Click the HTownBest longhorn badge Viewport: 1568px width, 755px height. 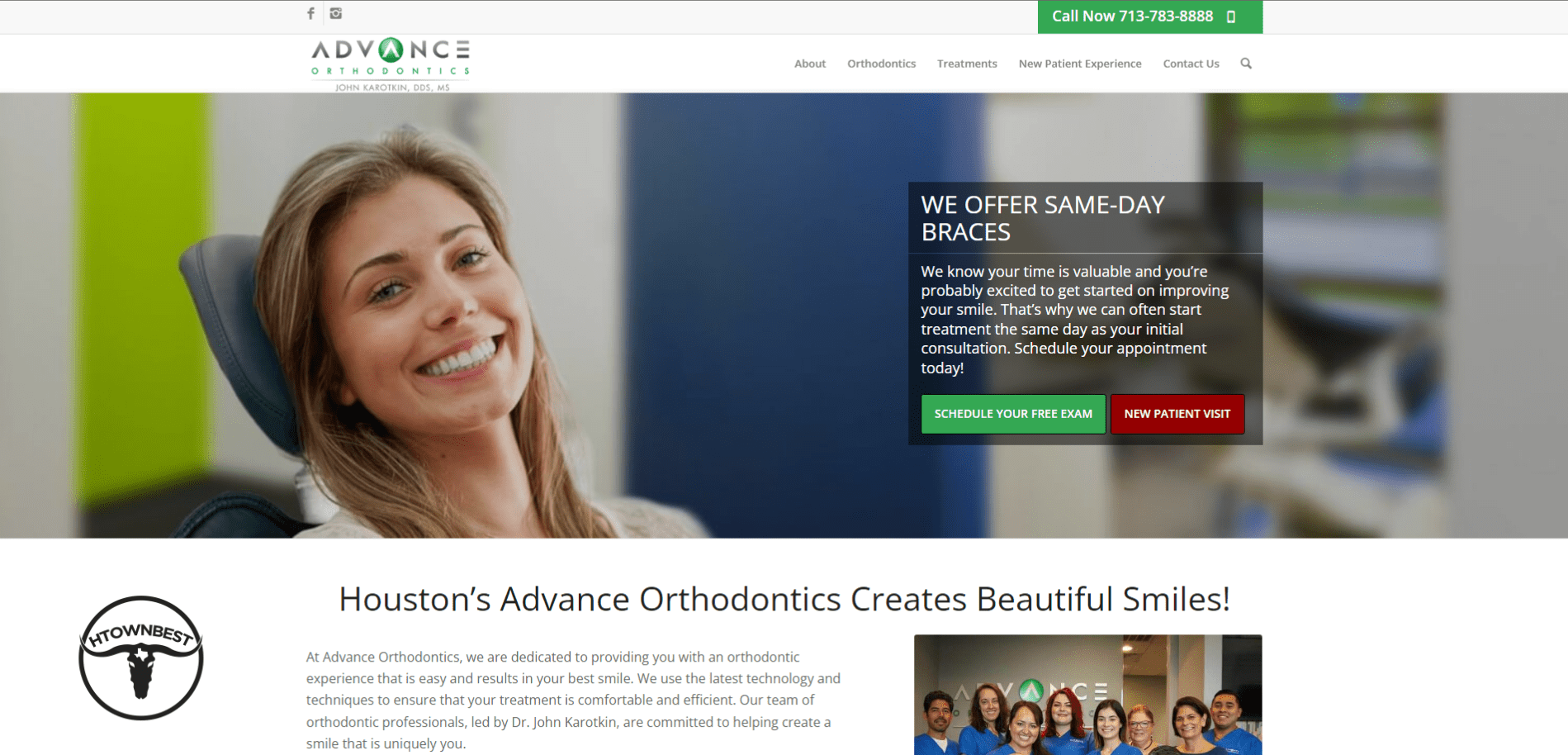pos(141,658)
